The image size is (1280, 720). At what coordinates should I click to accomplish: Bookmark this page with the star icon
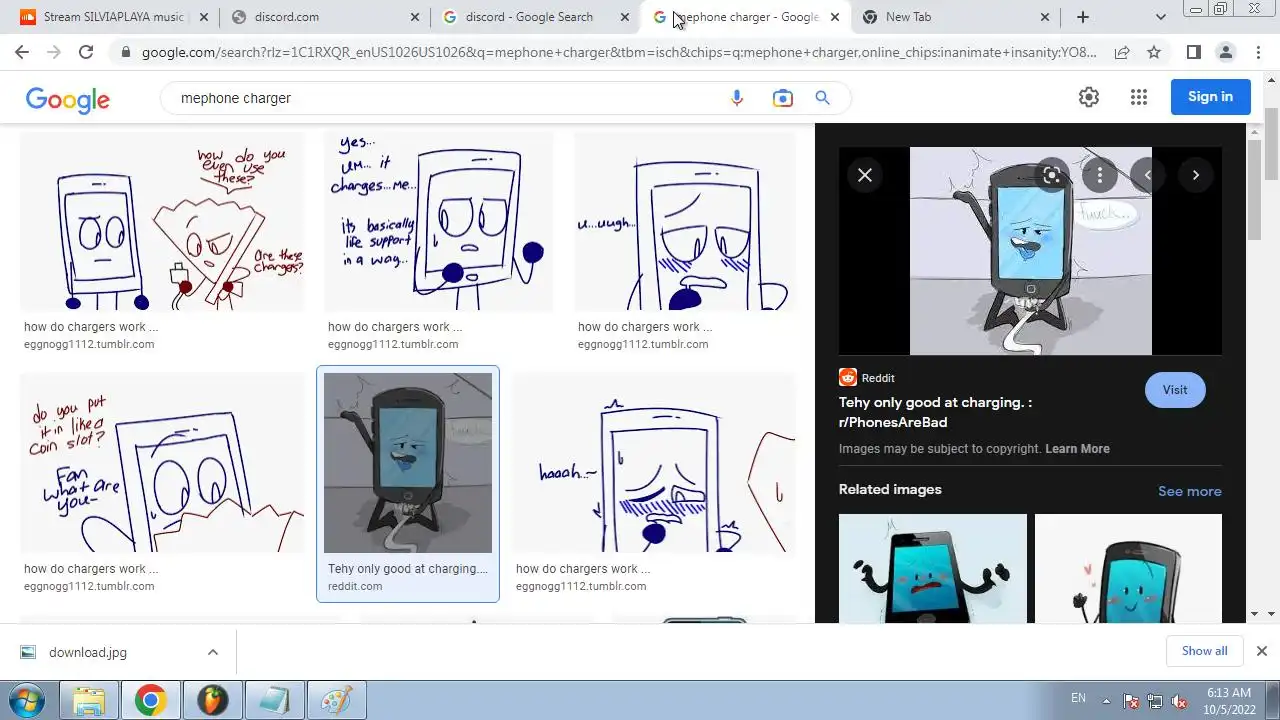point(1154,52)
